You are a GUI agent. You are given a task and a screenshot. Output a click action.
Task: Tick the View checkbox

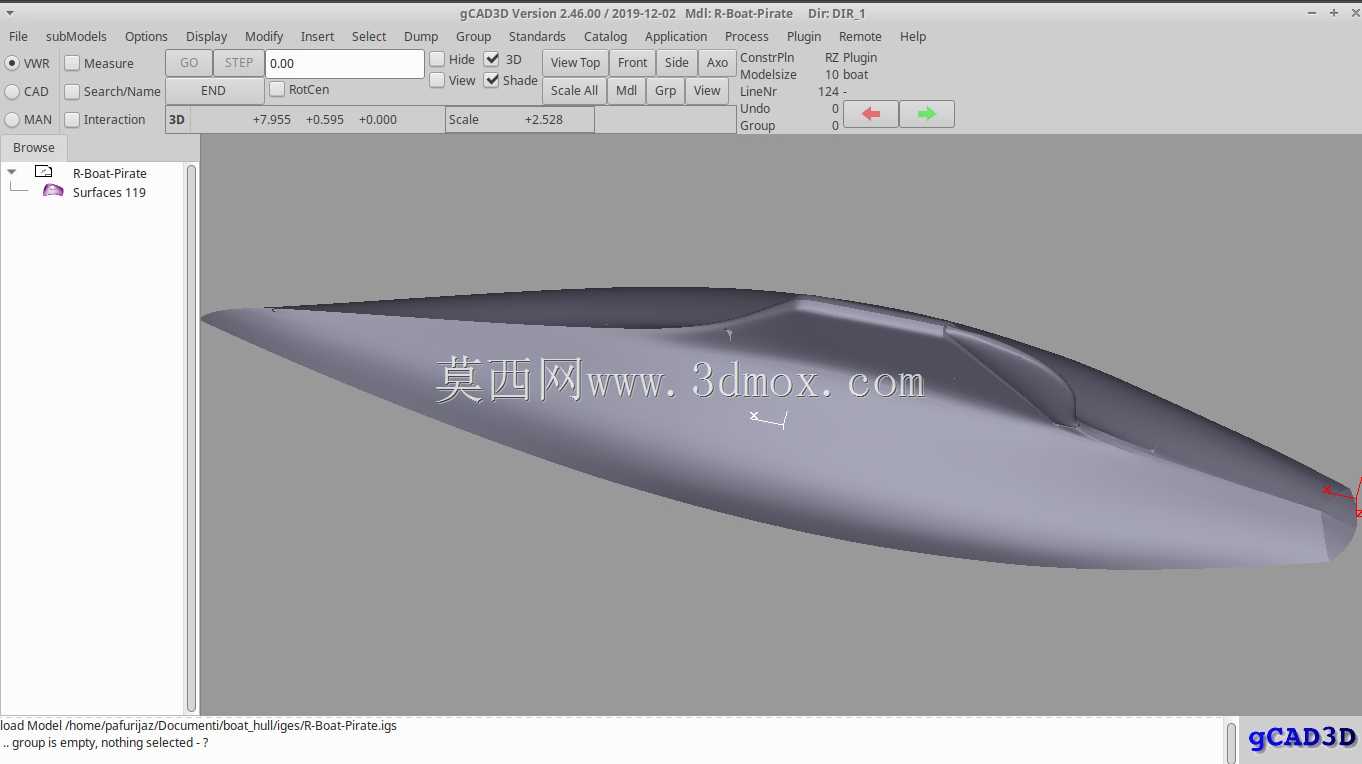click(x=437, y=80)
